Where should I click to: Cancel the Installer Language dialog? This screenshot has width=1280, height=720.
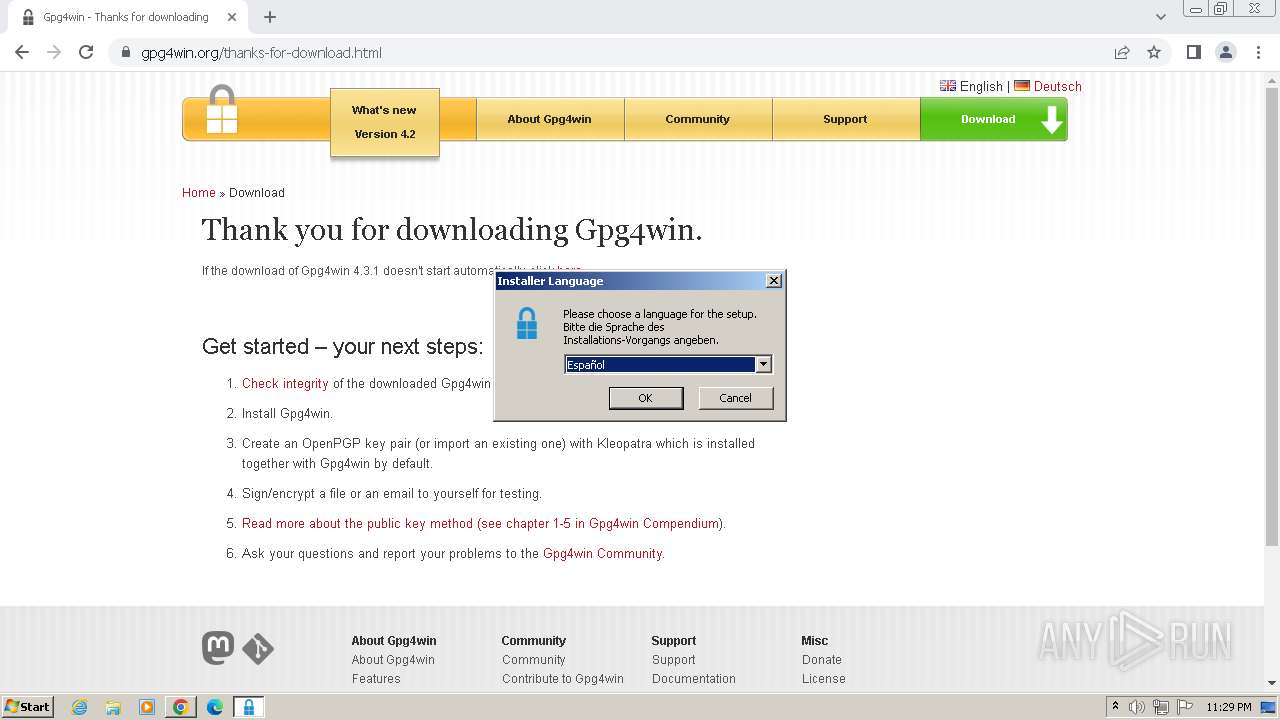coord(735,398)
